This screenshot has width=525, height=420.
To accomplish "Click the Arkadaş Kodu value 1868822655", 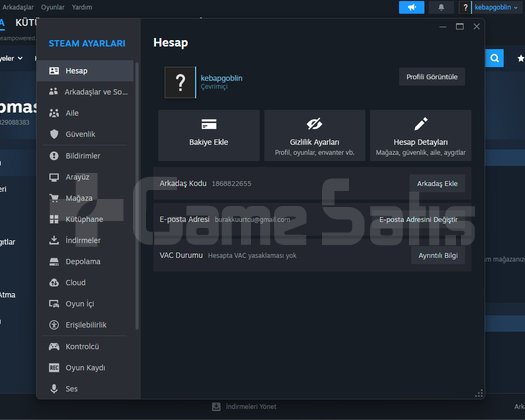I will point(231,184).
